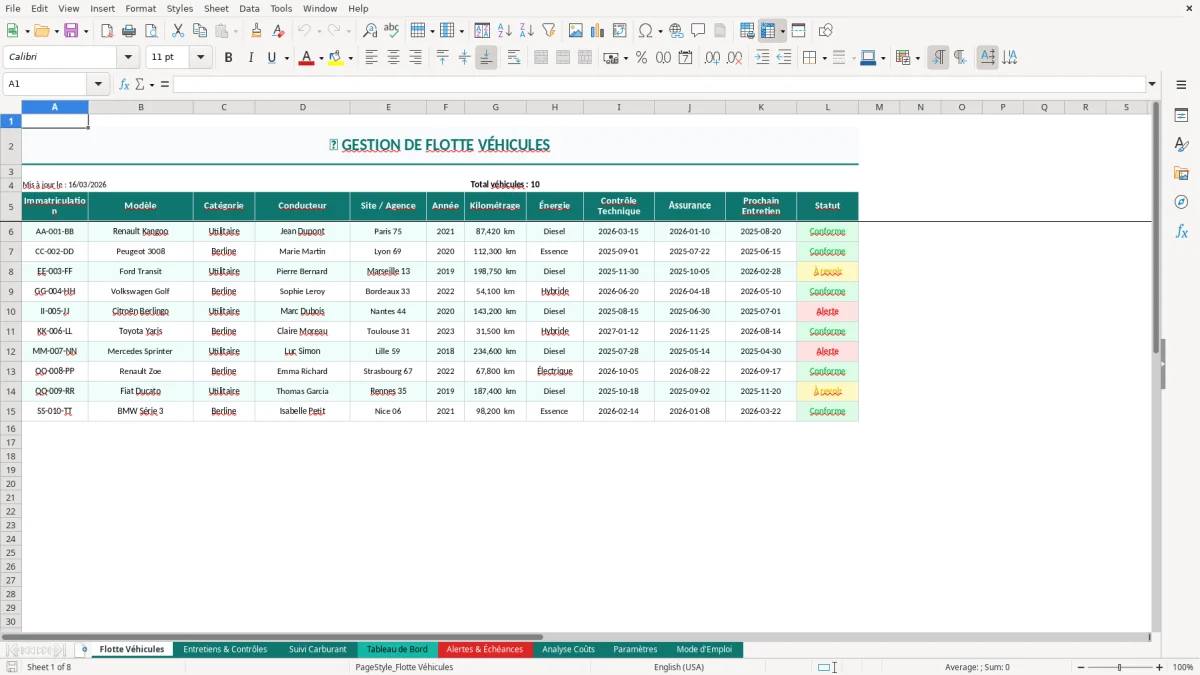The image size is (1200, 675).
Task: Toggle Freeze Rows and Columns
Action: click(768, 31)
